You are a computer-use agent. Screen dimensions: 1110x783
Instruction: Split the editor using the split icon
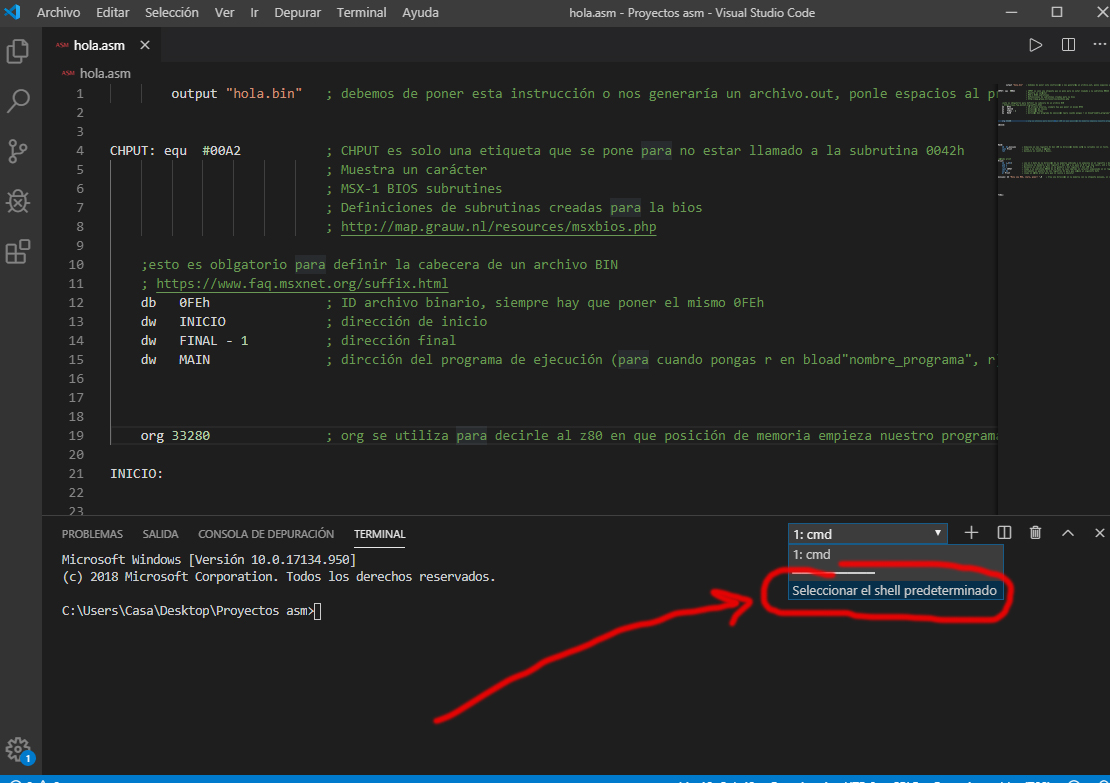tap(1067, 44)
